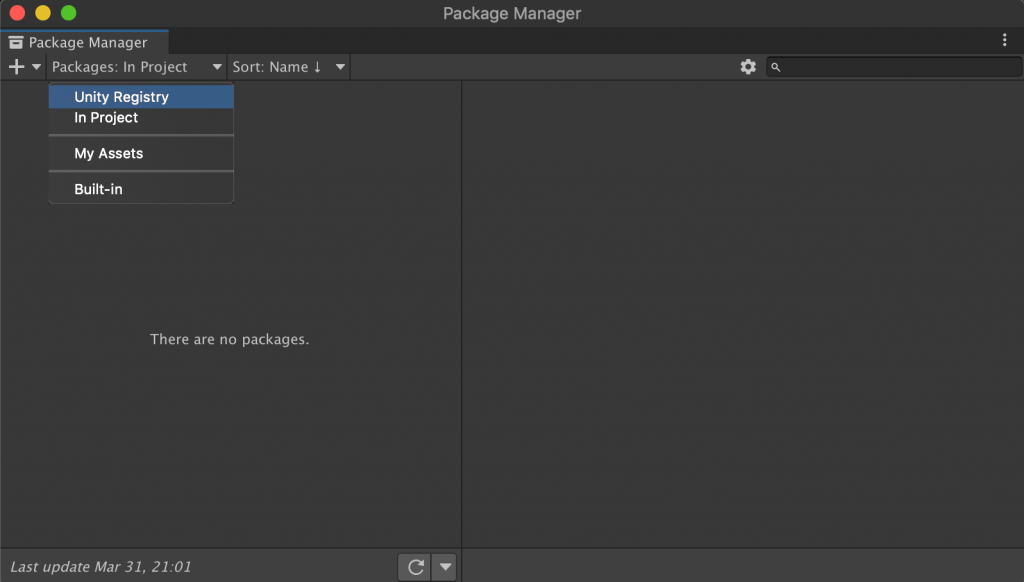Minimize the window with the yellow button
The image size is (1024, 582).
point(43,13)
